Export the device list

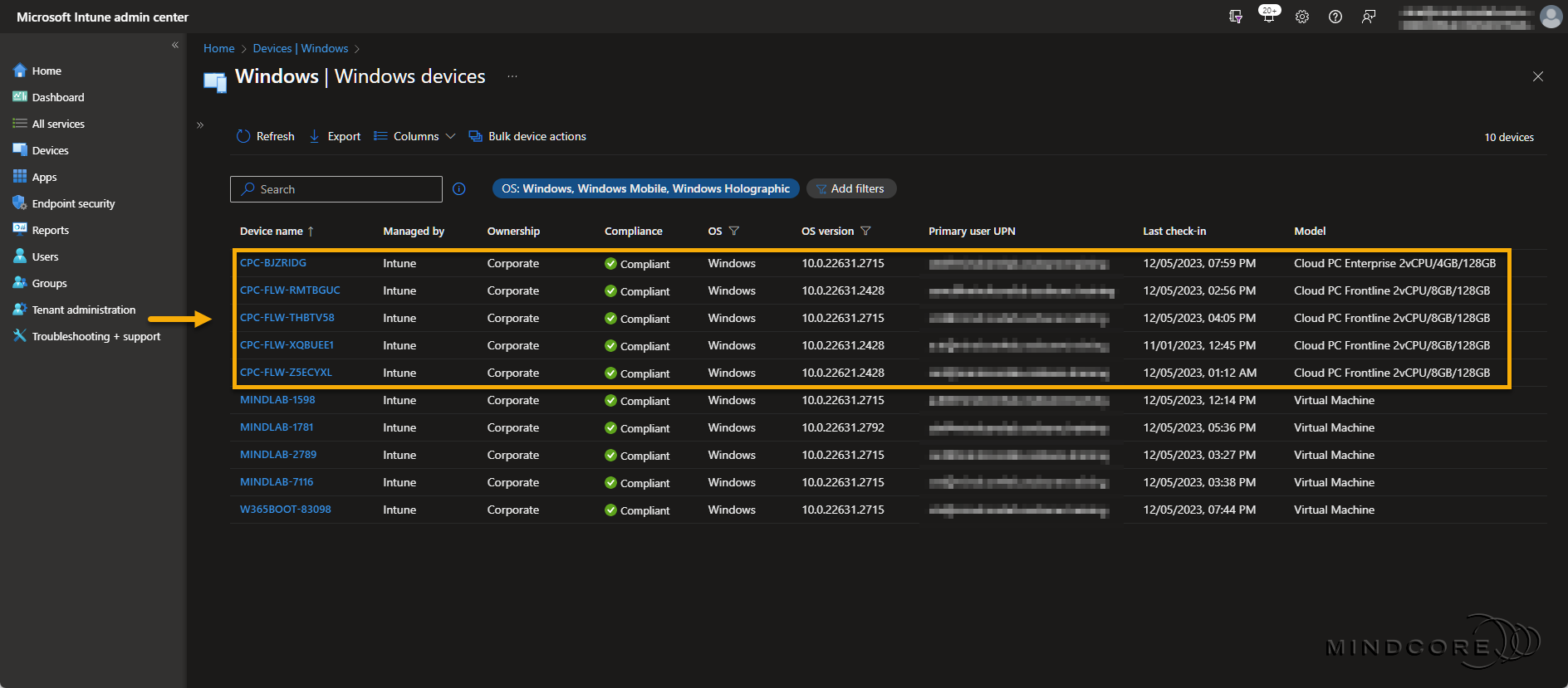(335, 136)
